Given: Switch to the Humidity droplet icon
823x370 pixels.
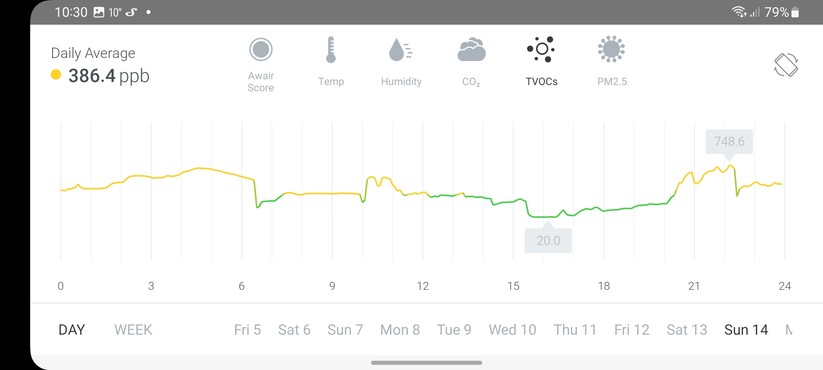Looking at the screenshot, I should click(400, 49).
